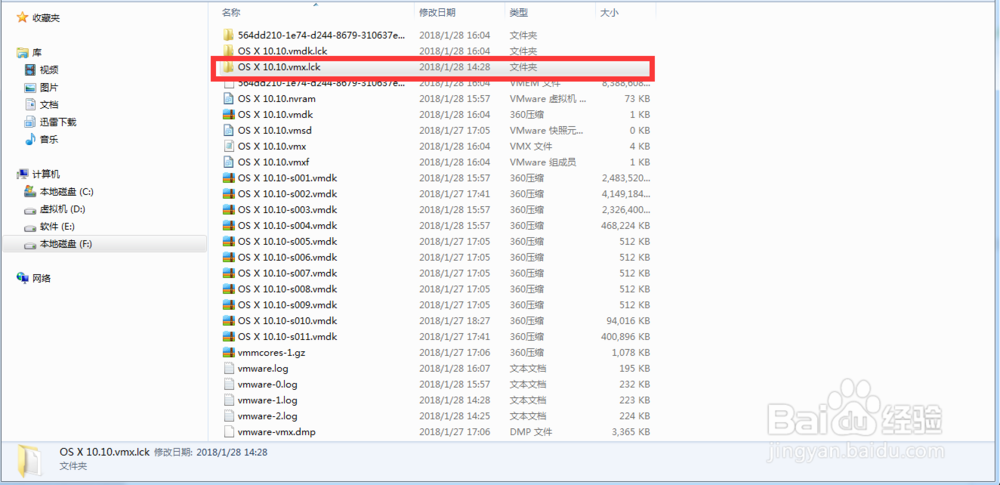Click the large folder icon in details pane
The width and height of the screenshot is (1000, 485).
tap(29, 460)
